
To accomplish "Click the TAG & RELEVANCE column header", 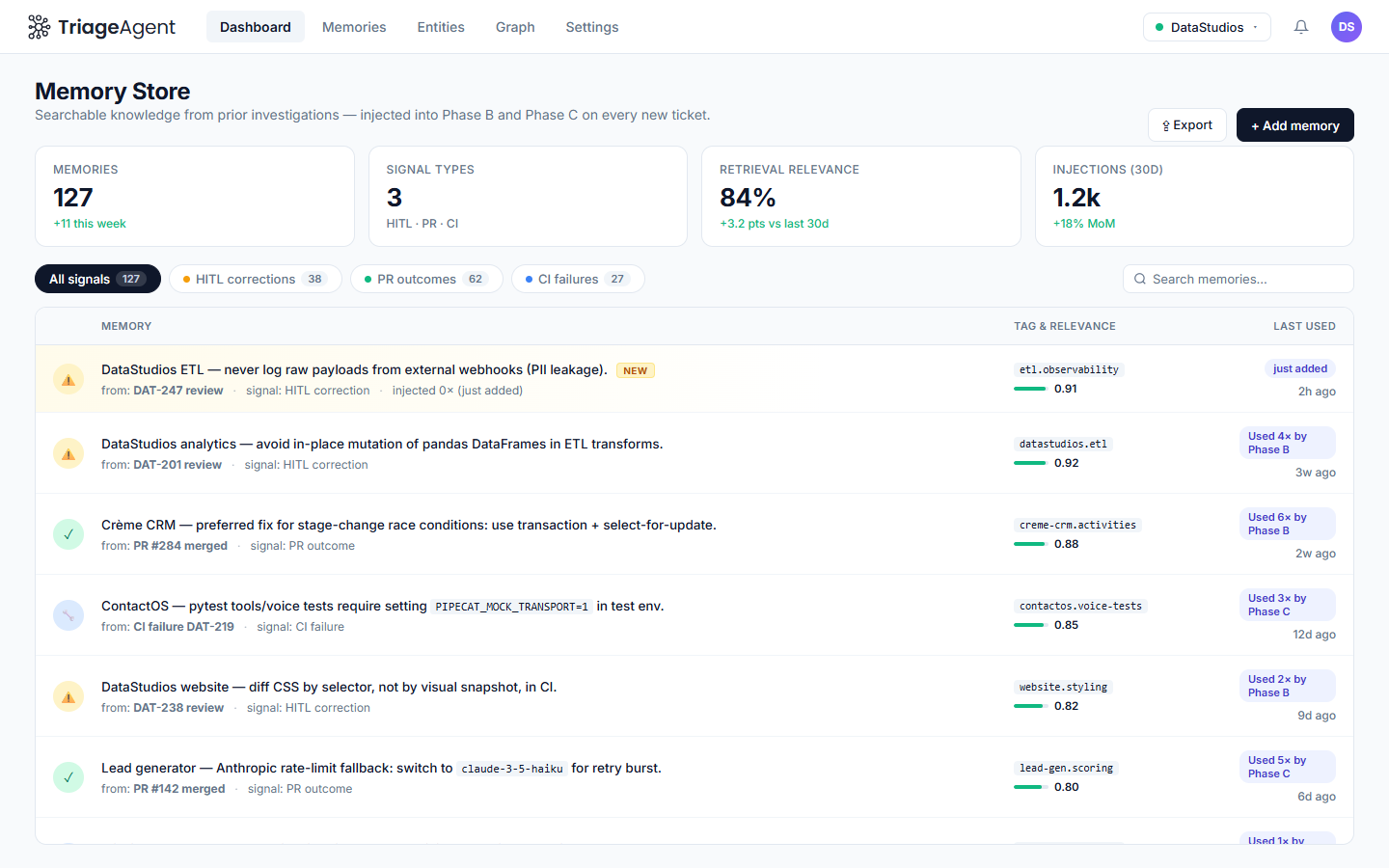I will click(x=1065, y=326).
